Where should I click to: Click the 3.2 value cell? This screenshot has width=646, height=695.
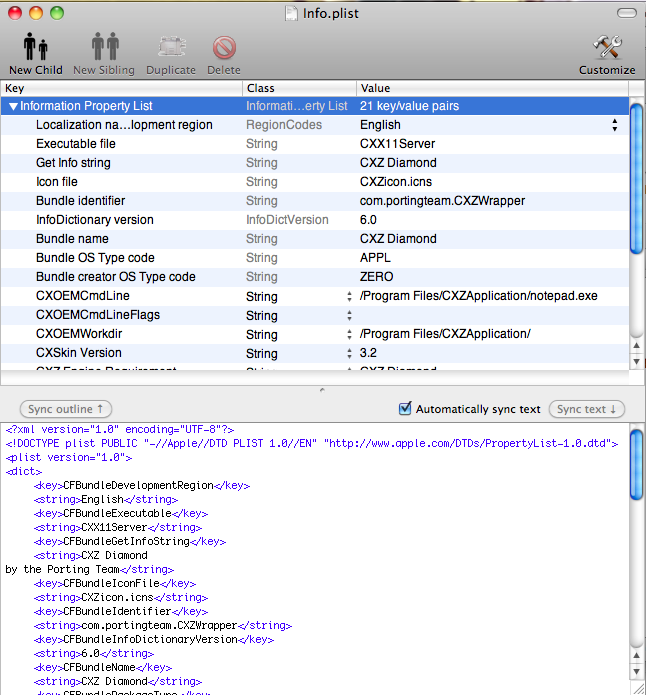(x=368, y=353)
